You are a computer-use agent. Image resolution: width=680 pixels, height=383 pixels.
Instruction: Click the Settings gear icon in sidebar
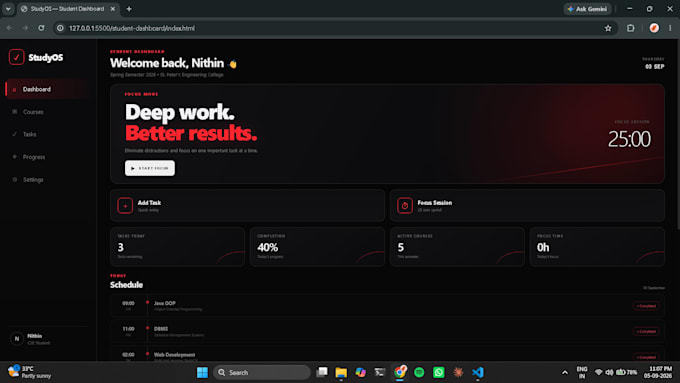15,179
